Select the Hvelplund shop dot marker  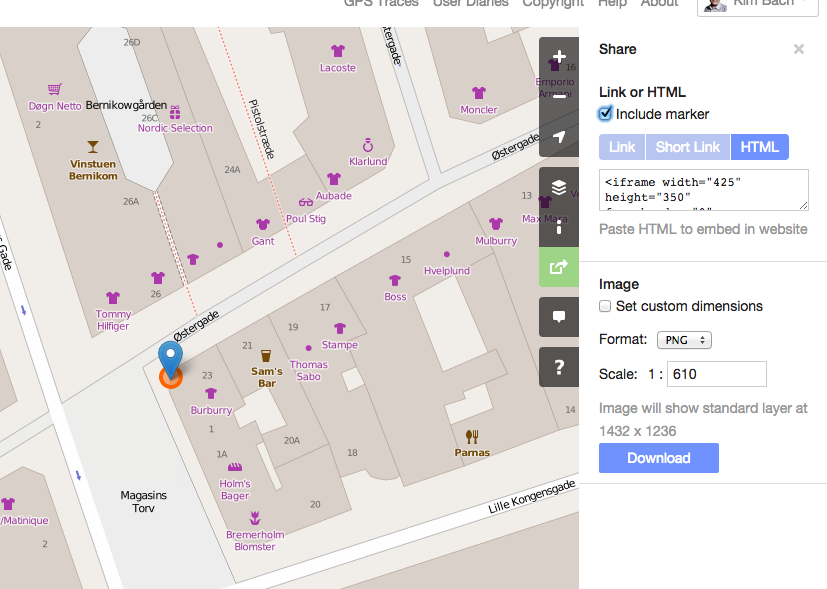click(447, 254)
